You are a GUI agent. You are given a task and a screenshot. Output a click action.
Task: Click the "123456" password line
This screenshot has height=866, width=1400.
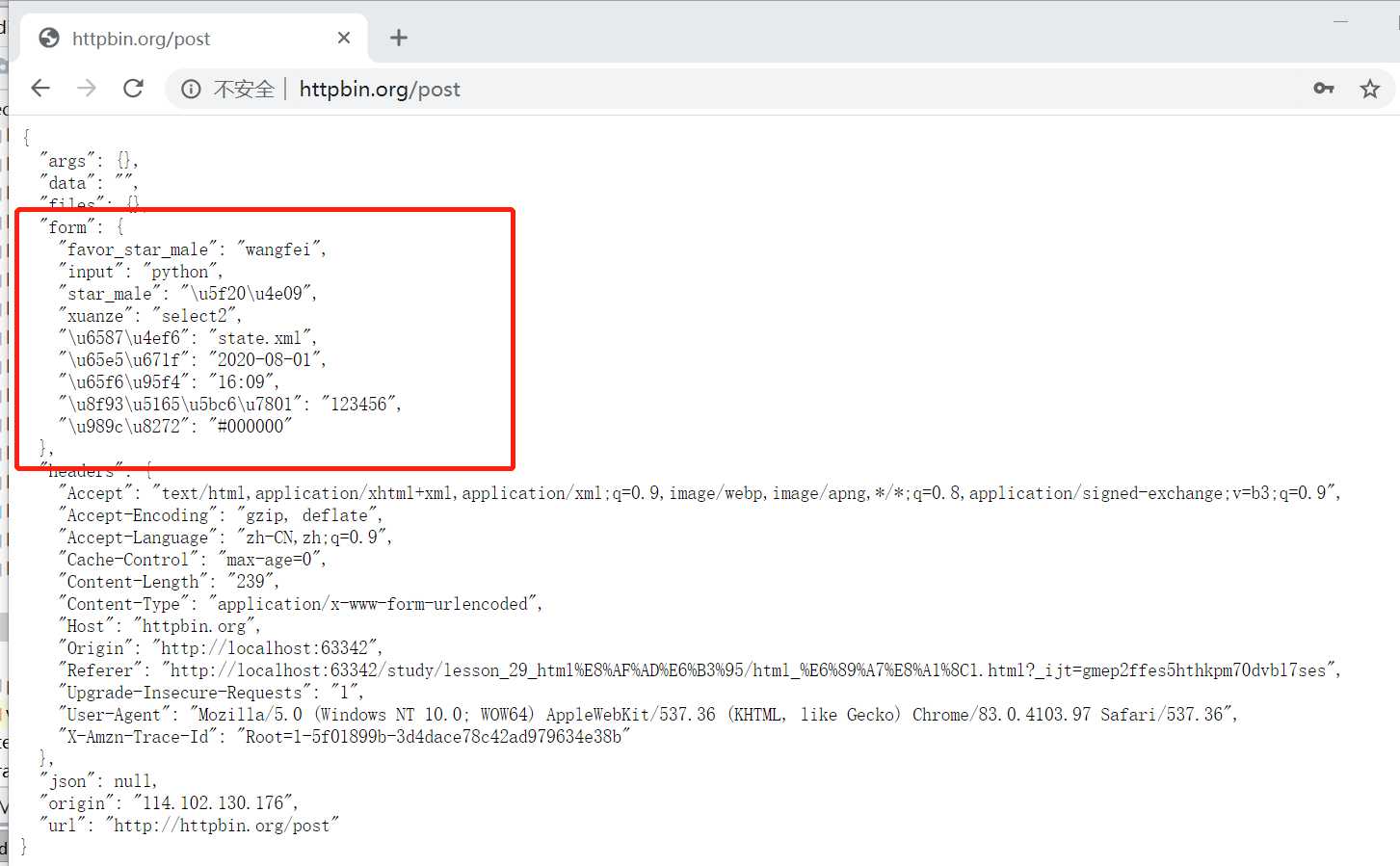(230, 405)
